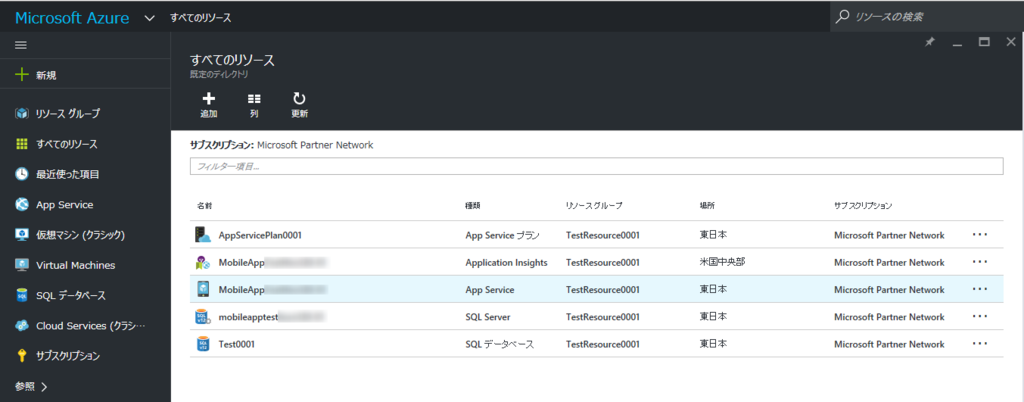Click the 新規 label
Screen dimensions: 1024x402
pyautogui.click(x=46, y=75)
